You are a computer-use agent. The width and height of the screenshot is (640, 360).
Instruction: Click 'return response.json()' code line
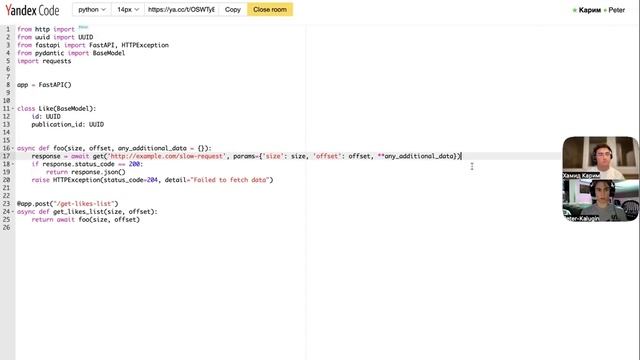86,172
